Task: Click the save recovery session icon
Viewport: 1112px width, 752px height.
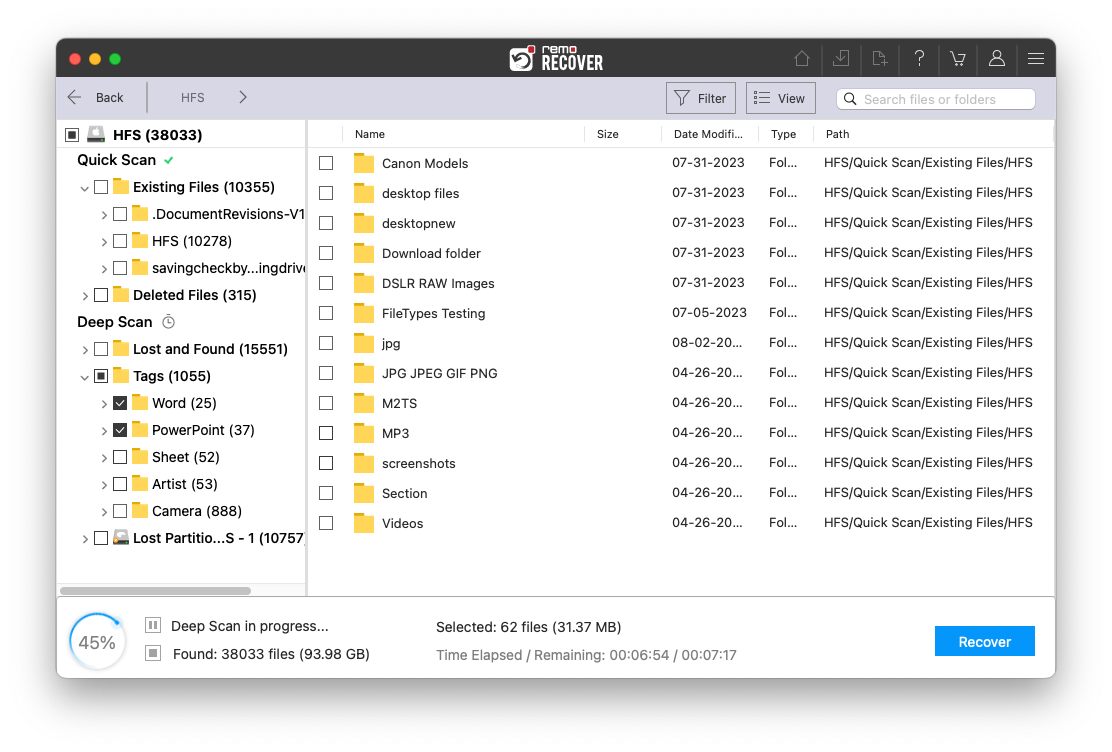Action: (x=840, y=59)
